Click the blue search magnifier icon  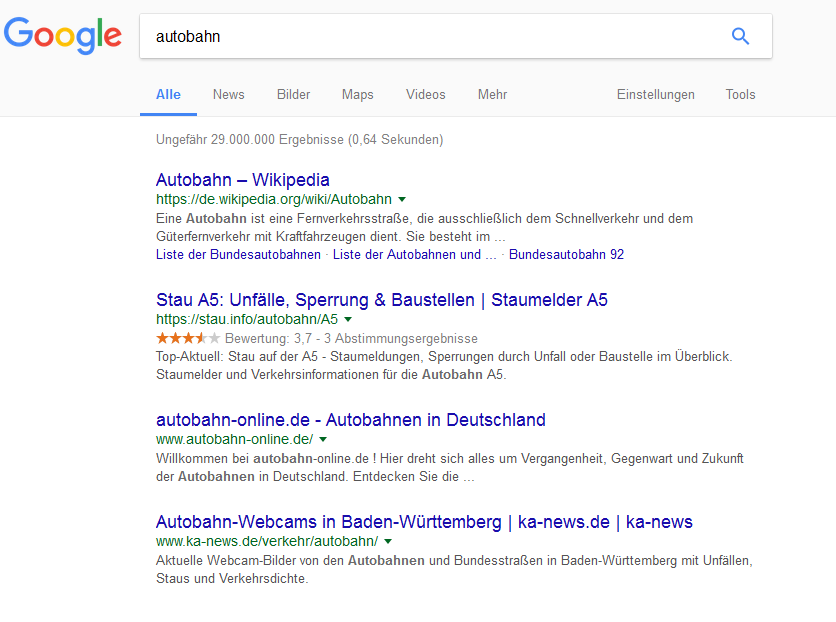coord(740,36)
